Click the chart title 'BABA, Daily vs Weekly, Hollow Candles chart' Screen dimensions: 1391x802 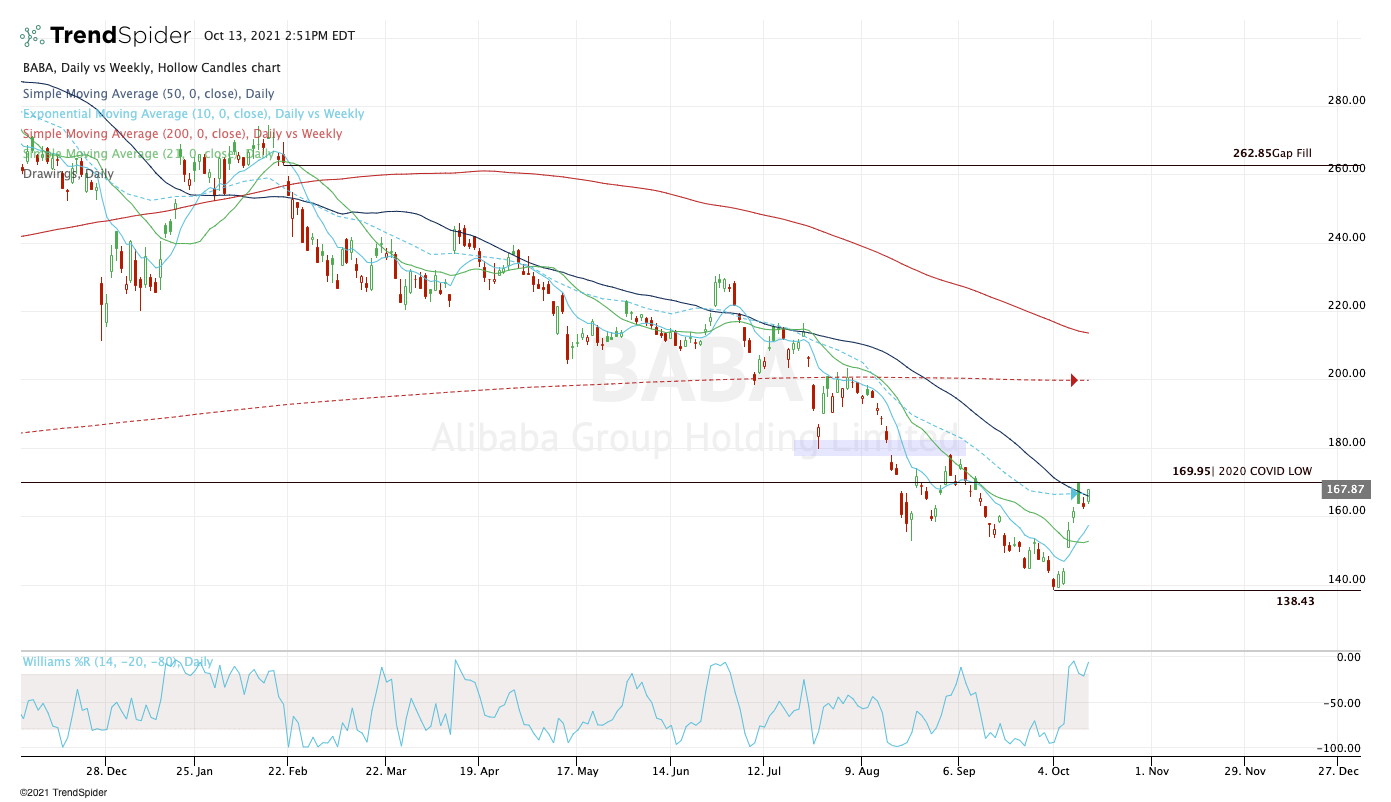pos(151,68)
